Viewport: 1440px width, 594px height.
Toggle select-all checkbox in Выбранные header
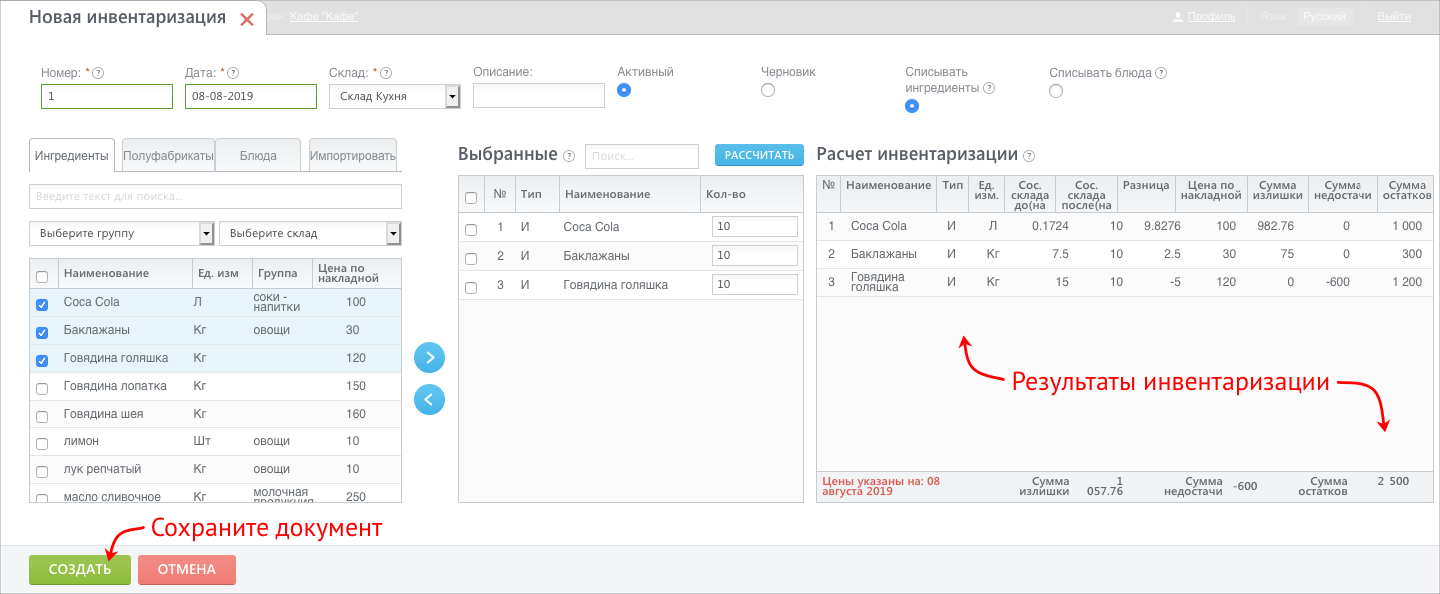point(471,198)
